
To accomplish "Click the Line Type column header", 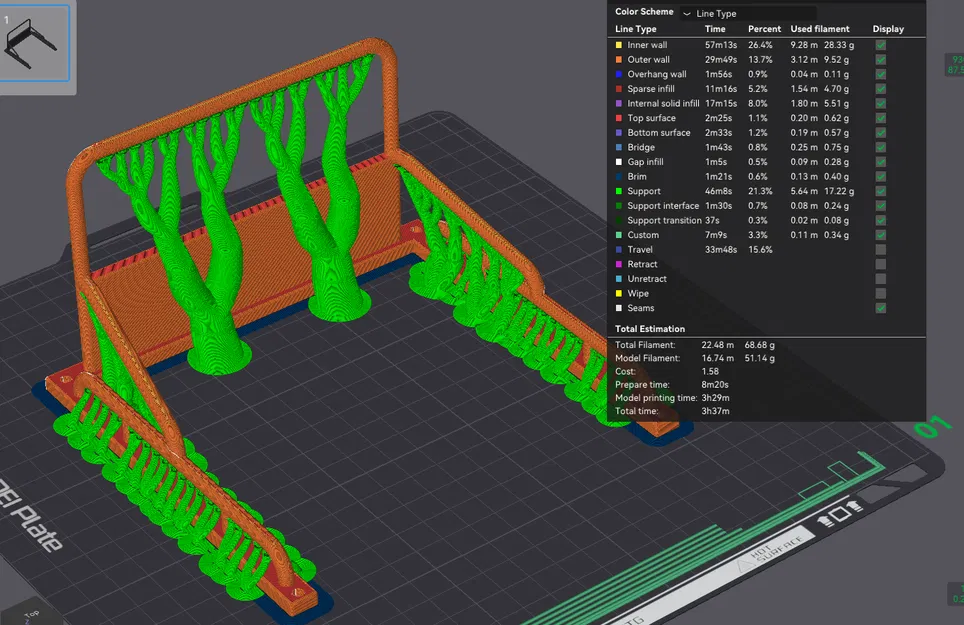I will [x=636, y=29].
